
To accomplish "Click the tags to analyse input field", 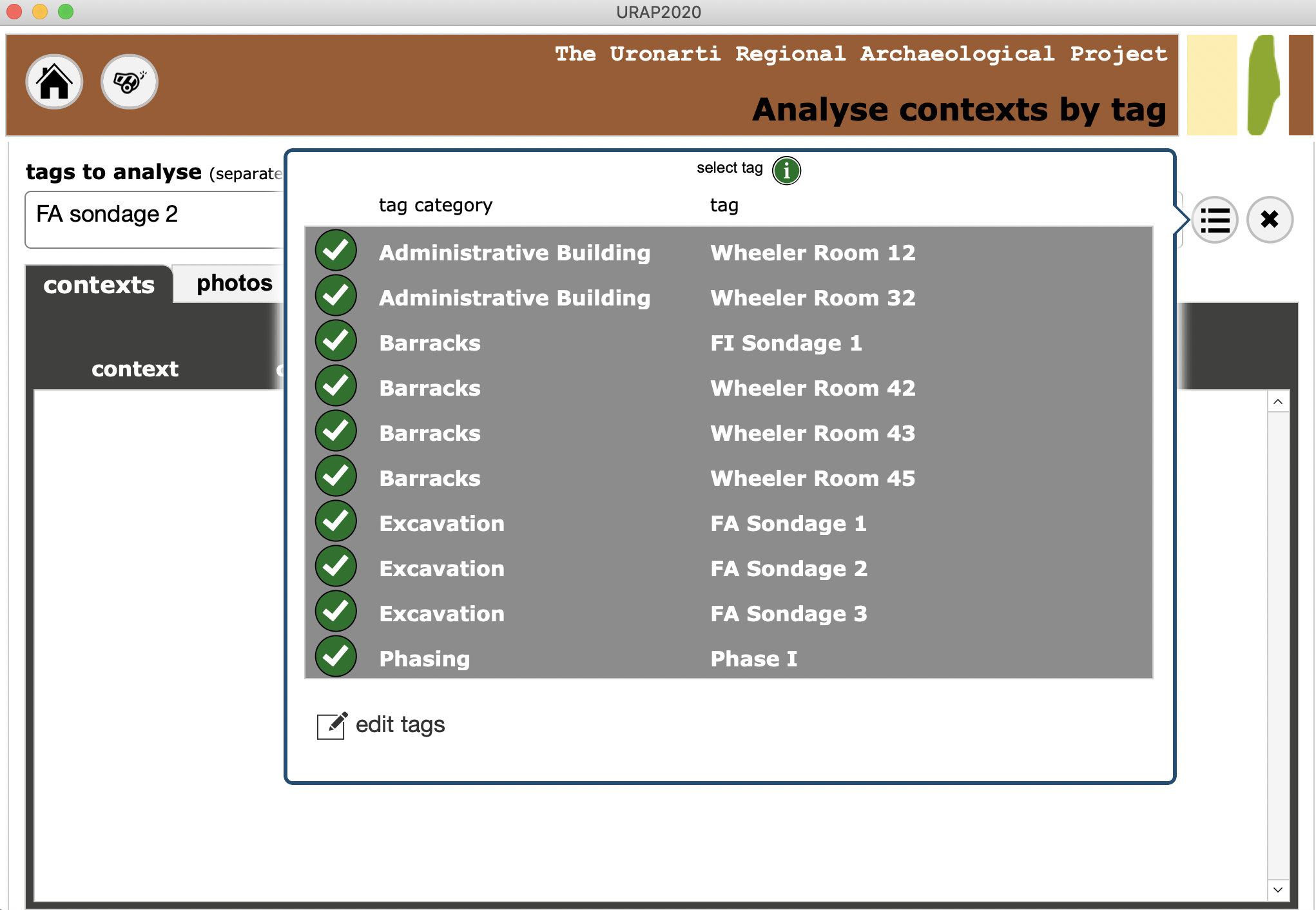I will coord(155,219).
